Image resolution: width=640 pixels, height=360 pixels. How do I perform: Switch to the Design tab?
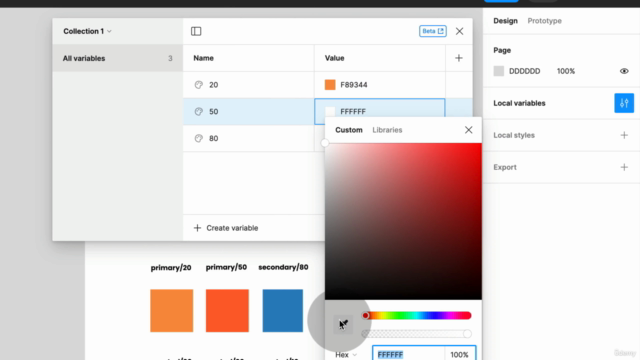pos(505,21)
